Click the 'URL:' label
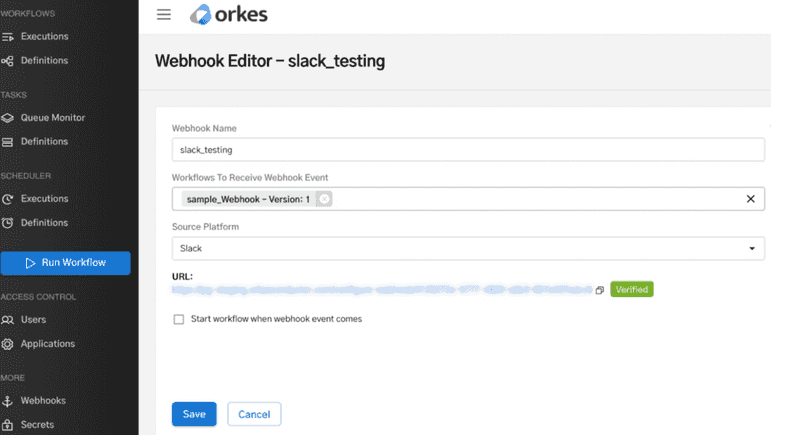Image resolution: width=800 pixels, height=435 pixels. 182,277
